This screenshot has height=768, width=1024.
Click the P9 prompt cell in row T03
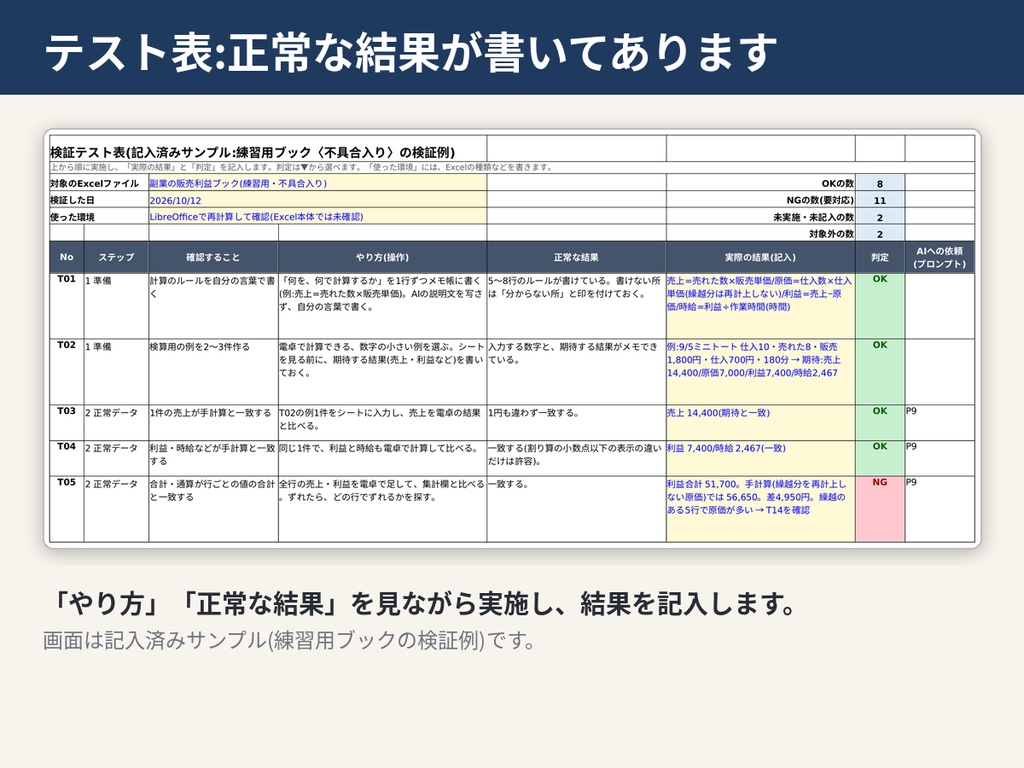click(939, 423)
